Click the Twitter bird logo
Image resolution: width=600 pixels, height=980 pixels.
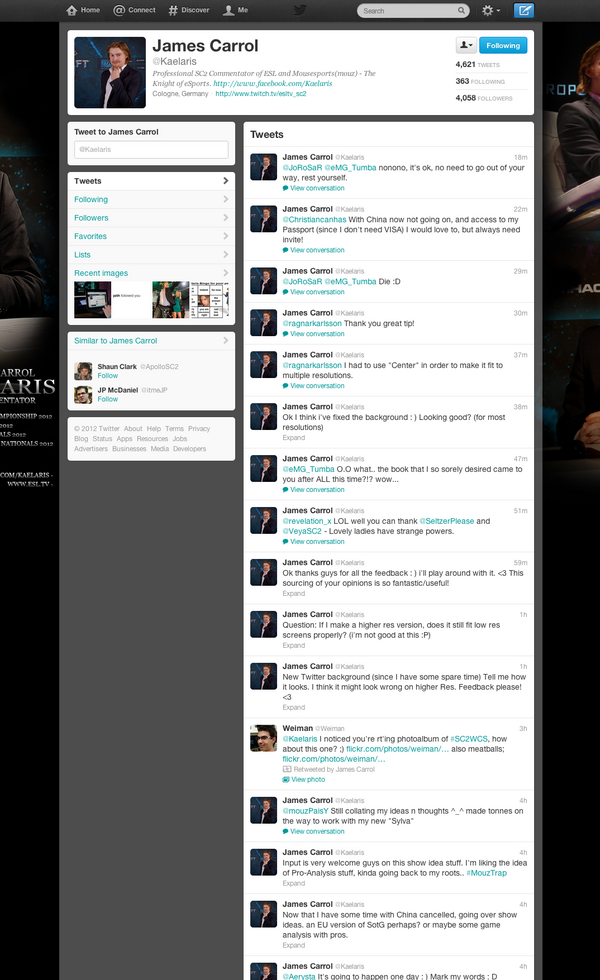(x=300, y=10)
